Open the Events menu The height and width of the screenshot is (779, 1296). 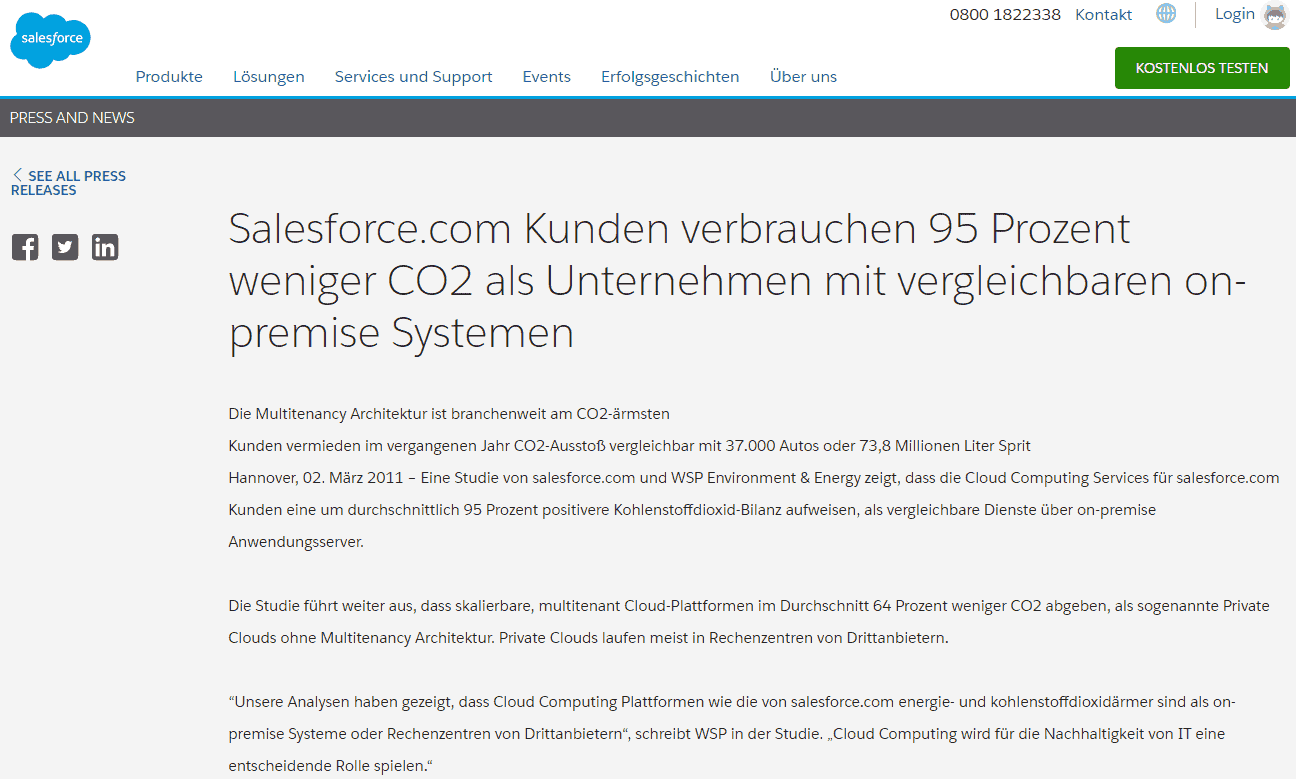click(x=547, y=76)
